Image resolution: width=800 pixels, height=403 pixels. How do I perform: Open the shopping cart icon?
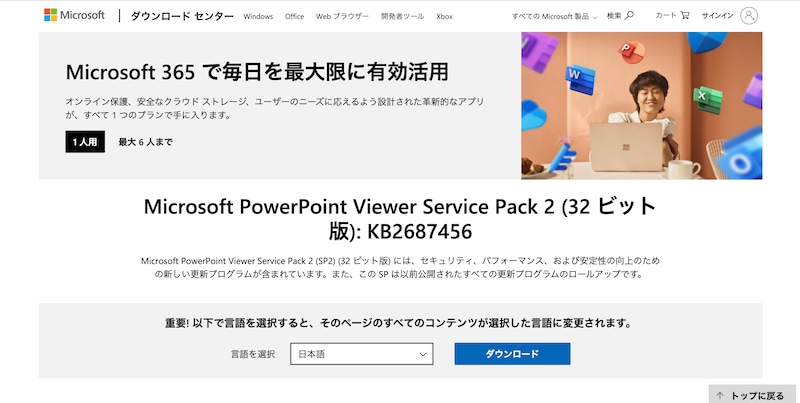tap(685, 15)
